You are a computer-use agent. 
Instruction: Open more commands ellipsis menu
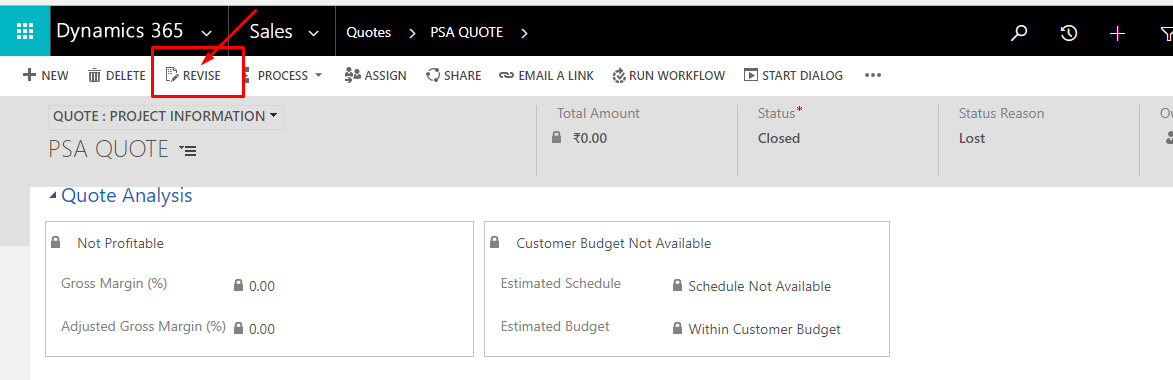(x=873, y=76)
